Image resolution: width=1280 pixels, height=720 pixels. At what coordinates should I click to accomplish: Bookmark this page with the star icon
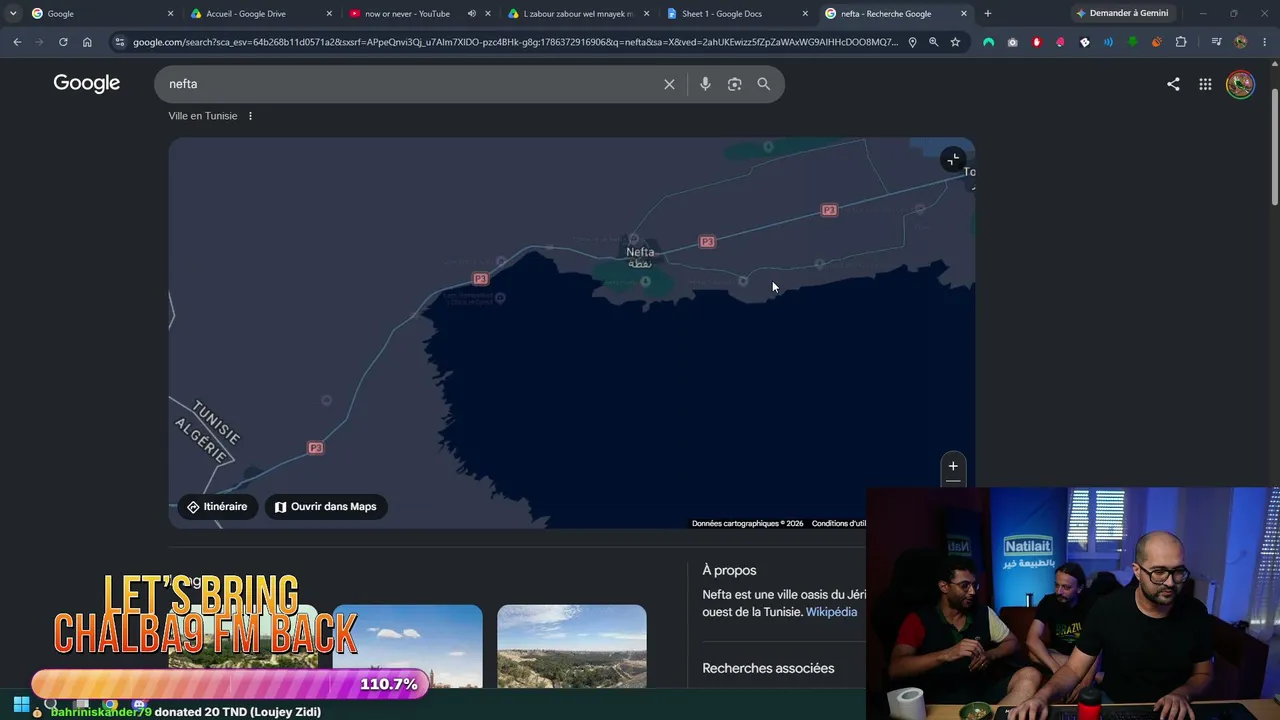955,42
